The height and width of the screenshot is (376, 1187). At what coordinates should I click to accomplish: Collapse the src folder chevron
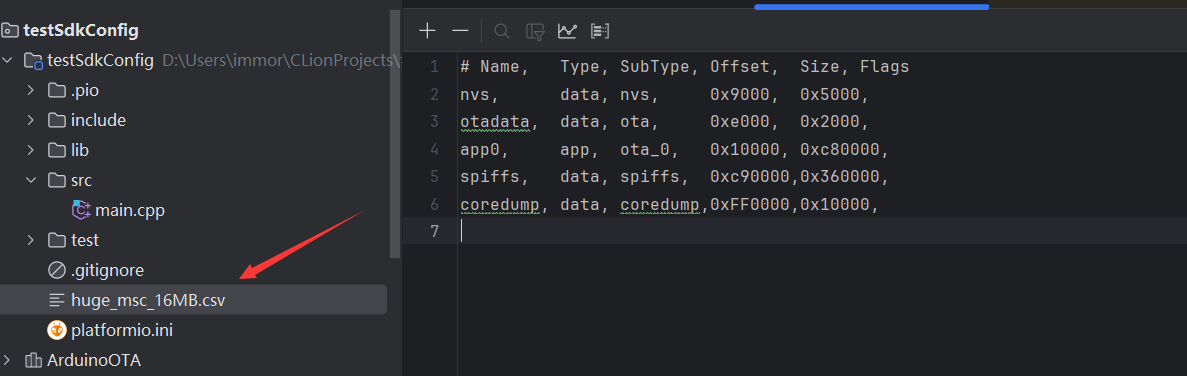point(31,180)
